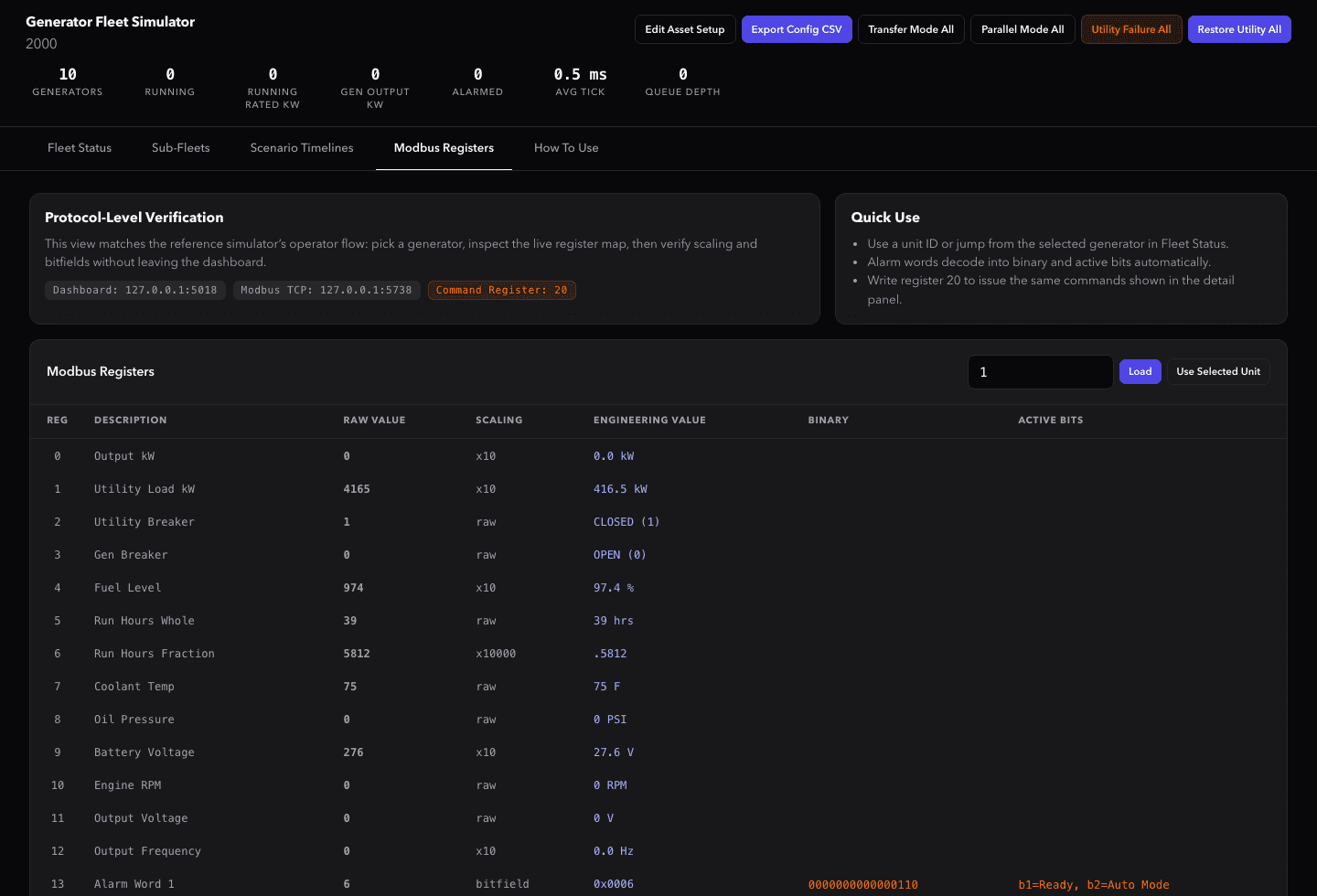The height and width of the screenshot is (896, 1317).
Task: Click the 0 RPM value
Action: coord(610,785)
